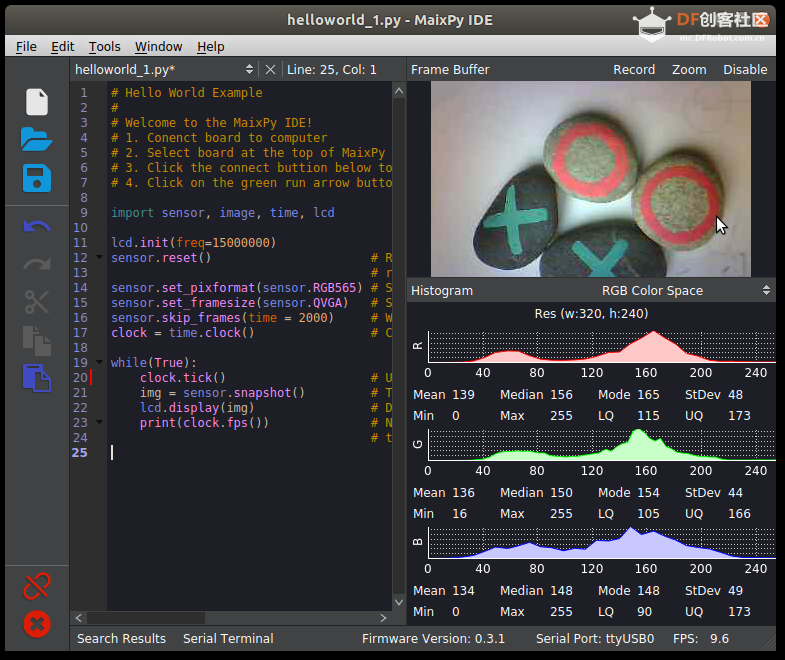Click the frame buffer camera image
The height and width of the screenshot is (660, 785).
[x=591, y=179]
